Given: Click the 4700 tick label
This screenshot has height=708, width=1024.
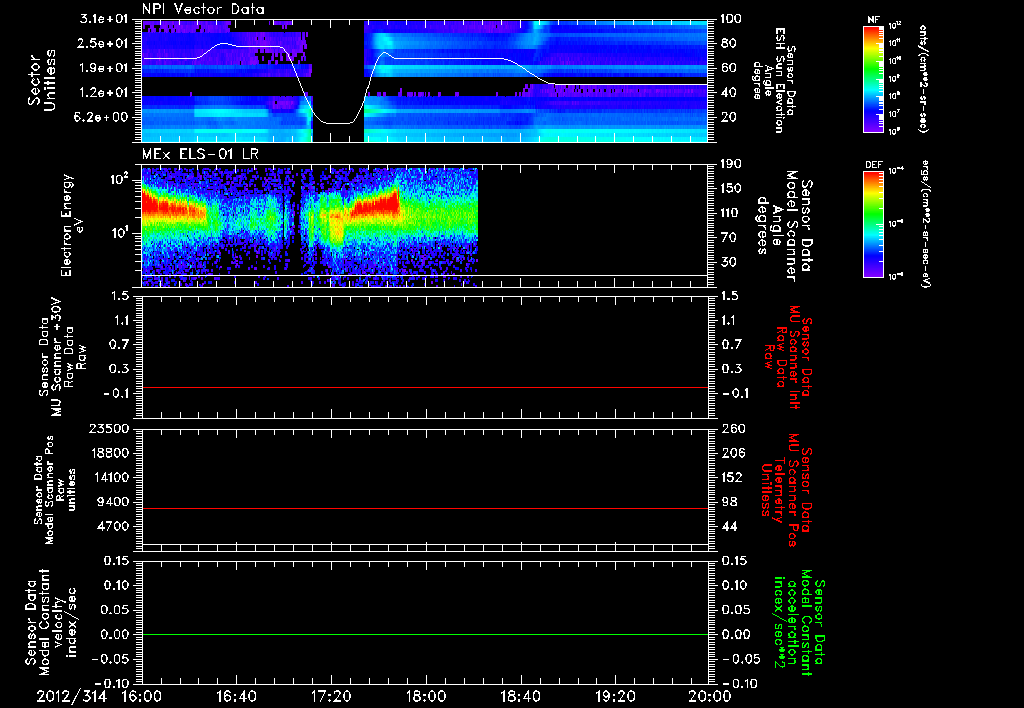Looking at the screenshot, I should pos(114,526).
